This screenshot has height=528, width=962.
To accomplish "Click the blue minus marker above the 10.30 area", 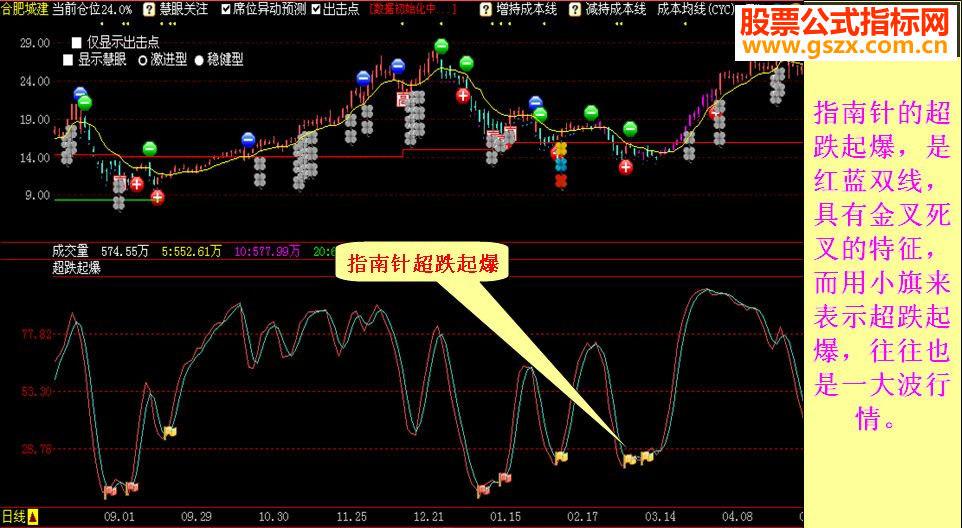I will 248,139.
